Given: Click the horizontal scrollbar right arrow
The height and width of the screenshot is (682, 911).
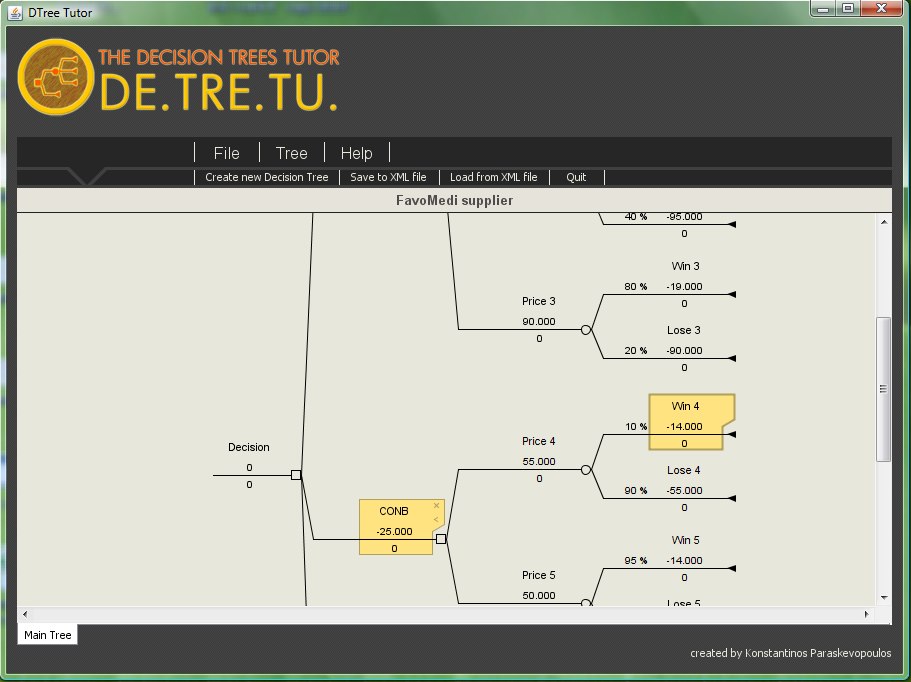Looking at the screenshot, I should [867, 613].
